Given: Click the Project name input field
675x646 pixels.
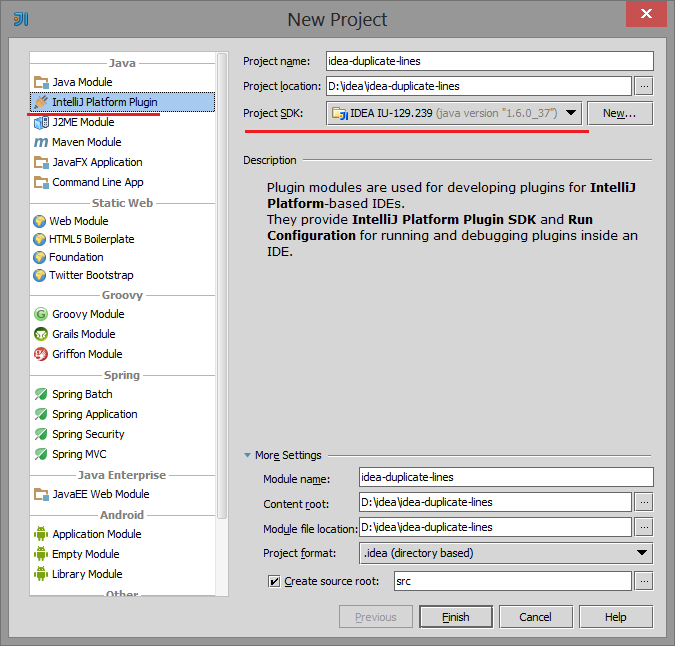Looking at the screenshot, I should click(x=489, y=61).
